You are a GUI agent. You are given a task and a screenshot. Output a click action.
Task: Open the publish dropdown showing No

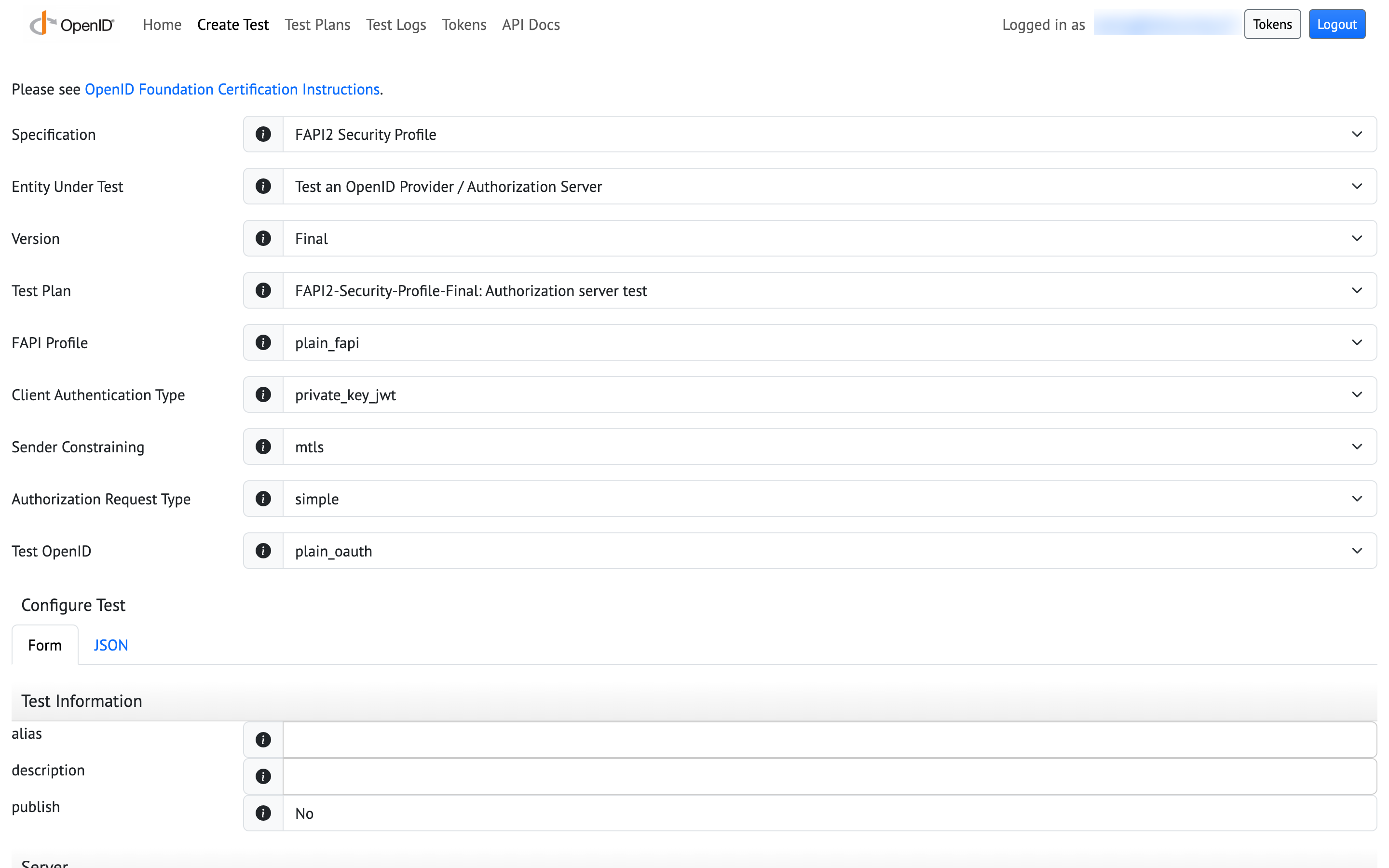(830, 814)
